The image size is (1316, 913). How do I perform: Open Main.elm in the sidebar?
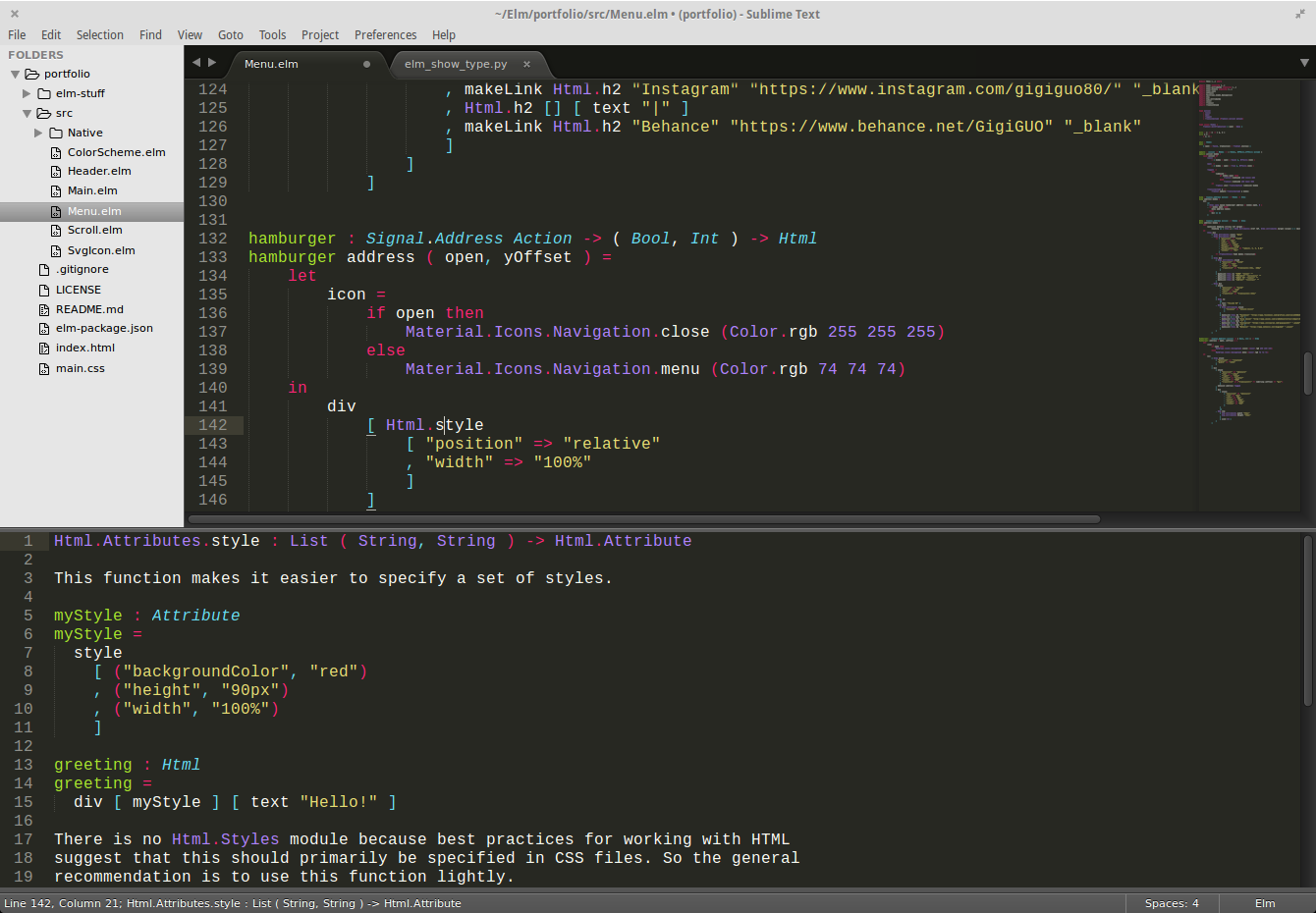[x=92, y=190]
